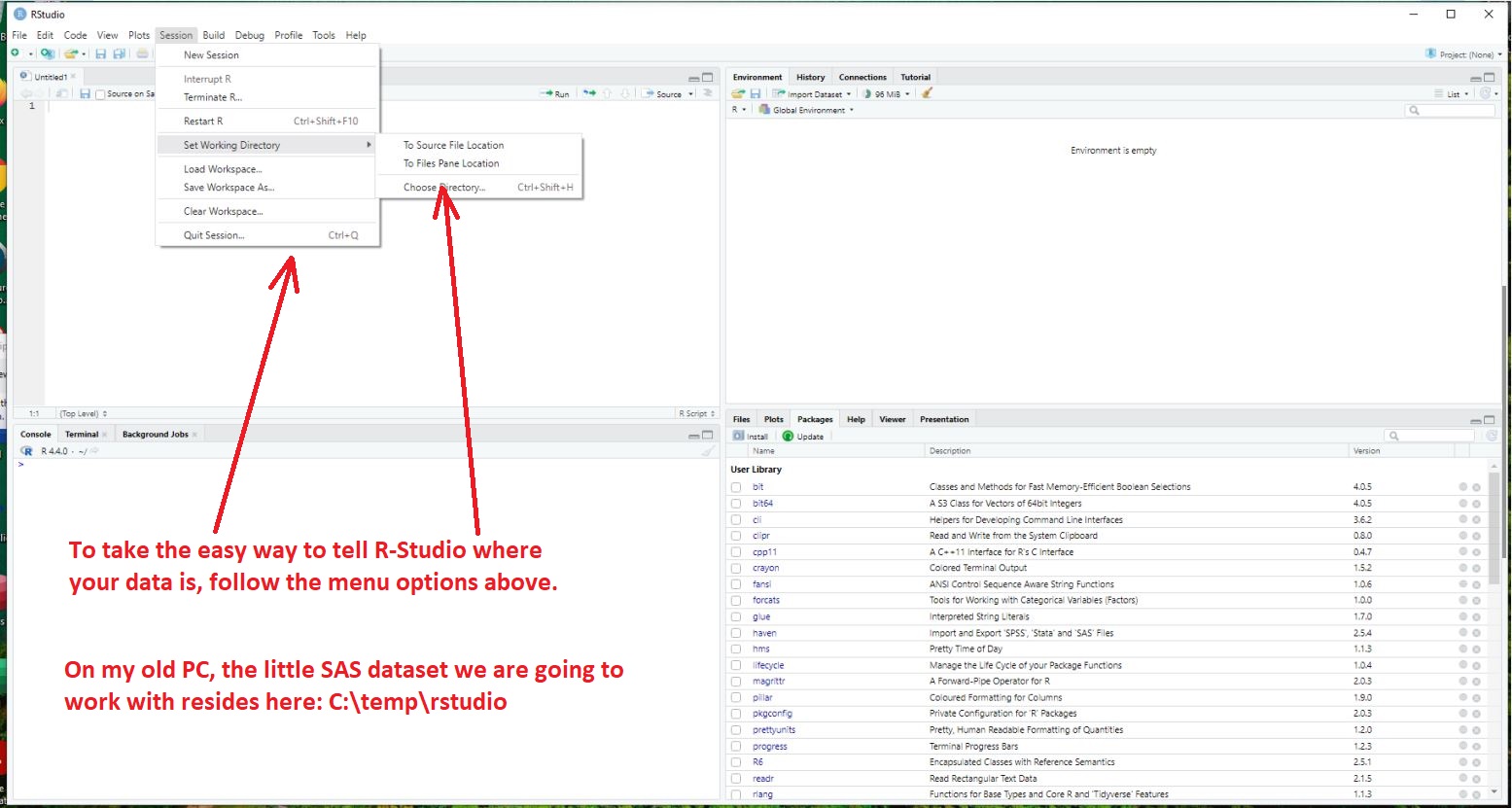Screen dimensions: 1512x808
Task: Toggle the Source on Save checkbox
Action: (x=100, y=94)
